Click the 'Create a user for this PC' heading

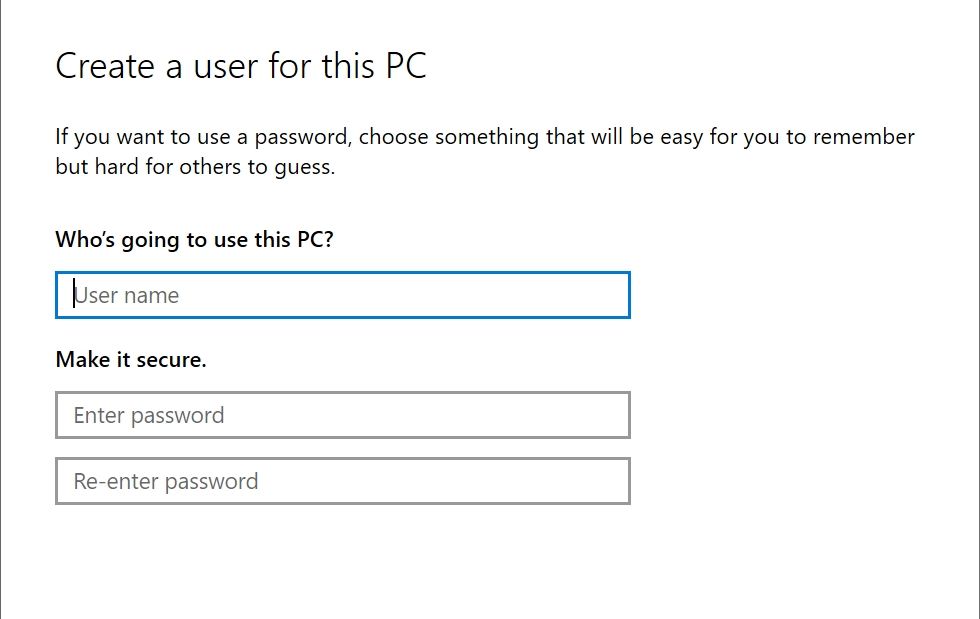(240, 66)
